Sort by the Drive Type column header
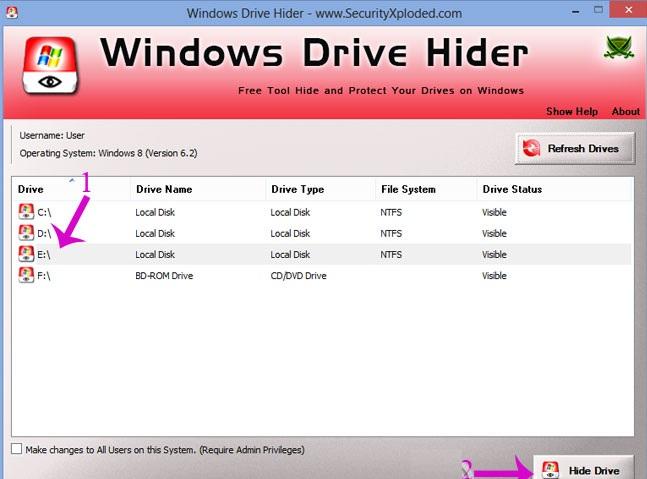647x479 pixels. 321,189
